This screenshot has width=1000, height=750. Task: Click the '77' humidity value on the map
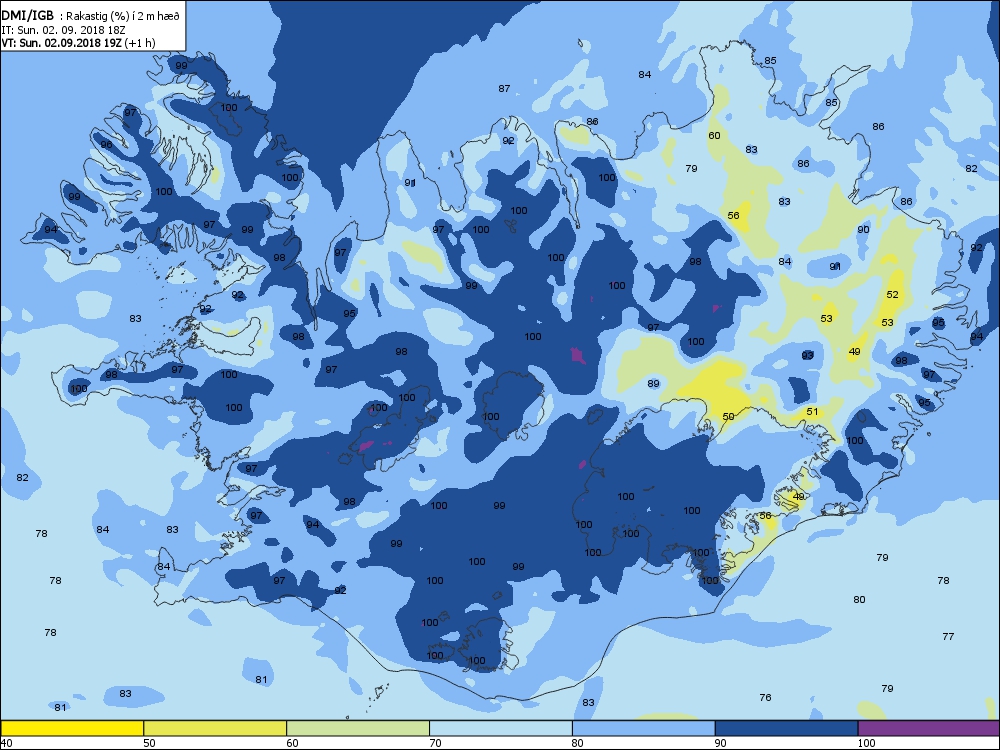click(x=948, y=636)
